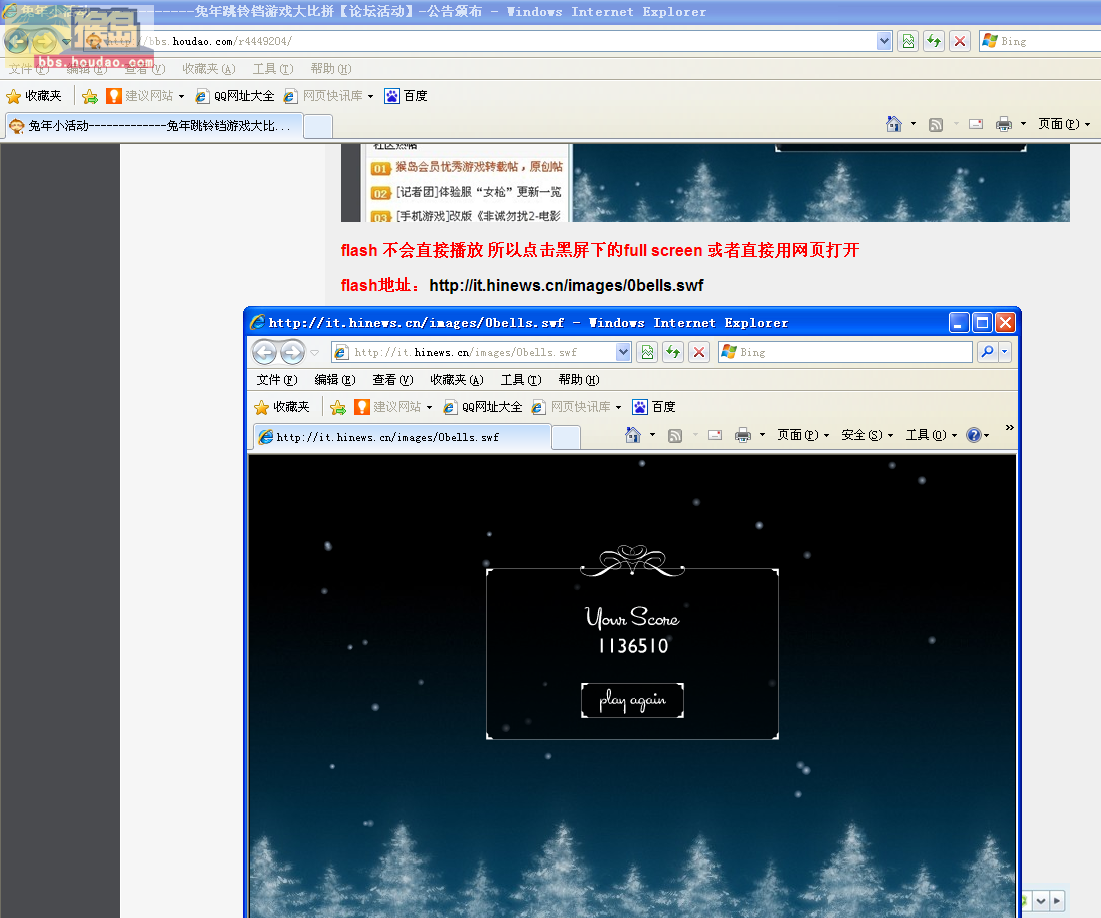1101x918 pixels.
Task: Go back in the 0bells.swf window
Action: pos(265,352)
